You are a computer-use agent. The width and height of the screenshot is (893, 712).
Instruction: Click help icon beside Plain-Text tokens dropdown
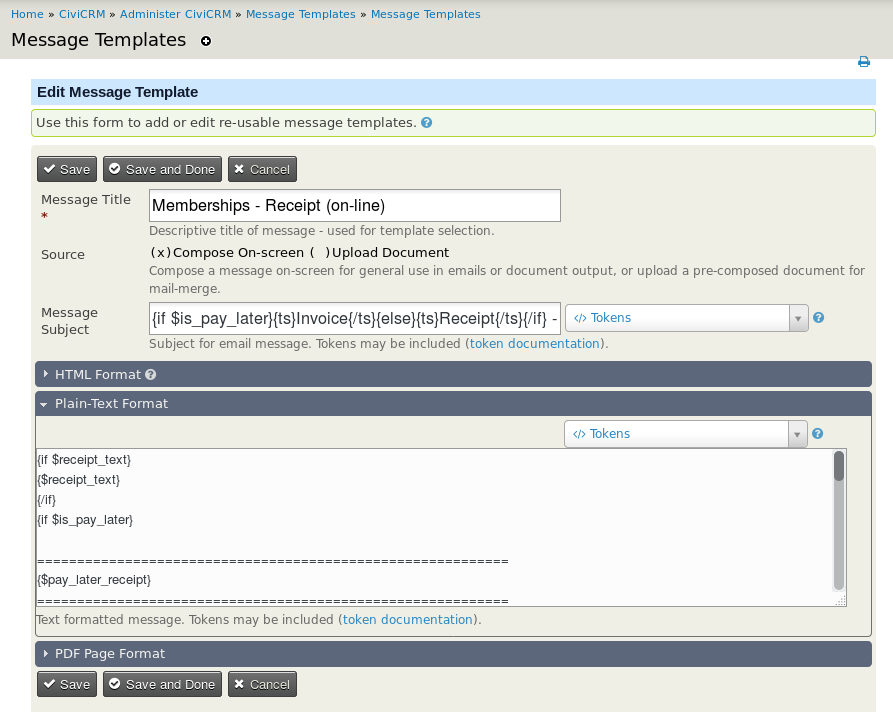point(818,434)
